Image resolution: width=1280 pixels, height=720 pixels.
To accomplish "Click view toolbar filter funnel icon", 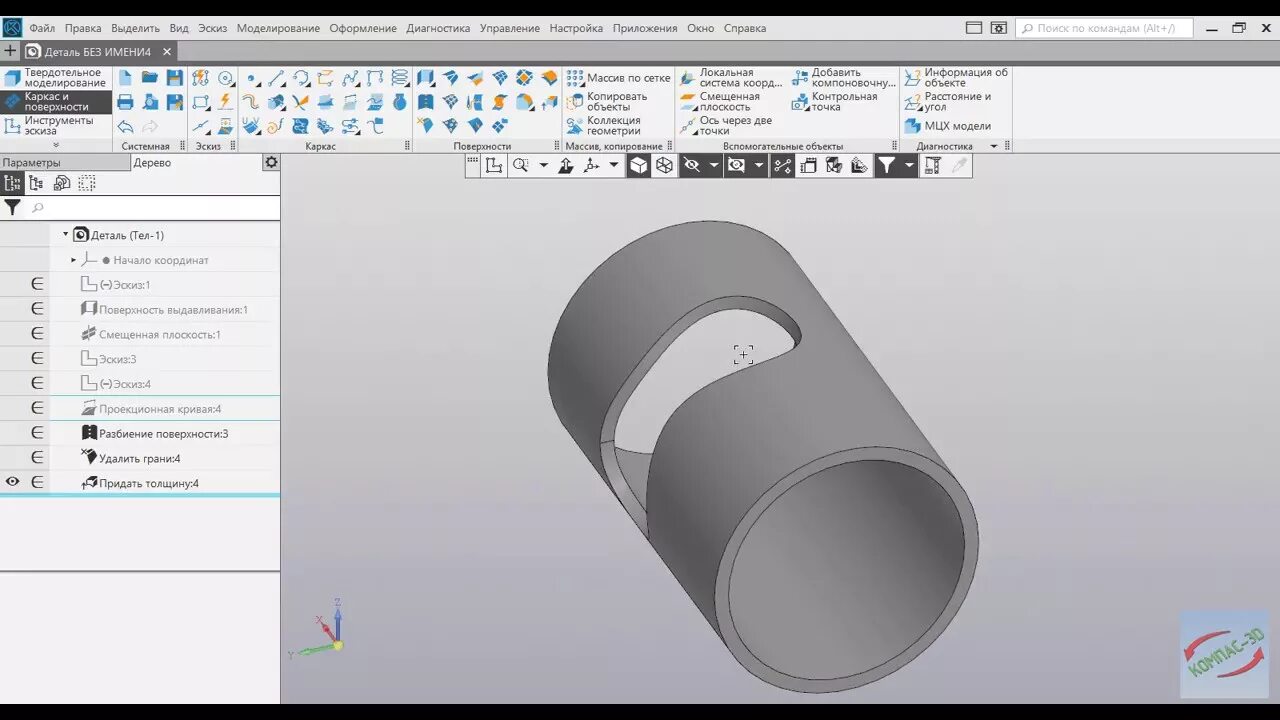I will coord(887,165).
